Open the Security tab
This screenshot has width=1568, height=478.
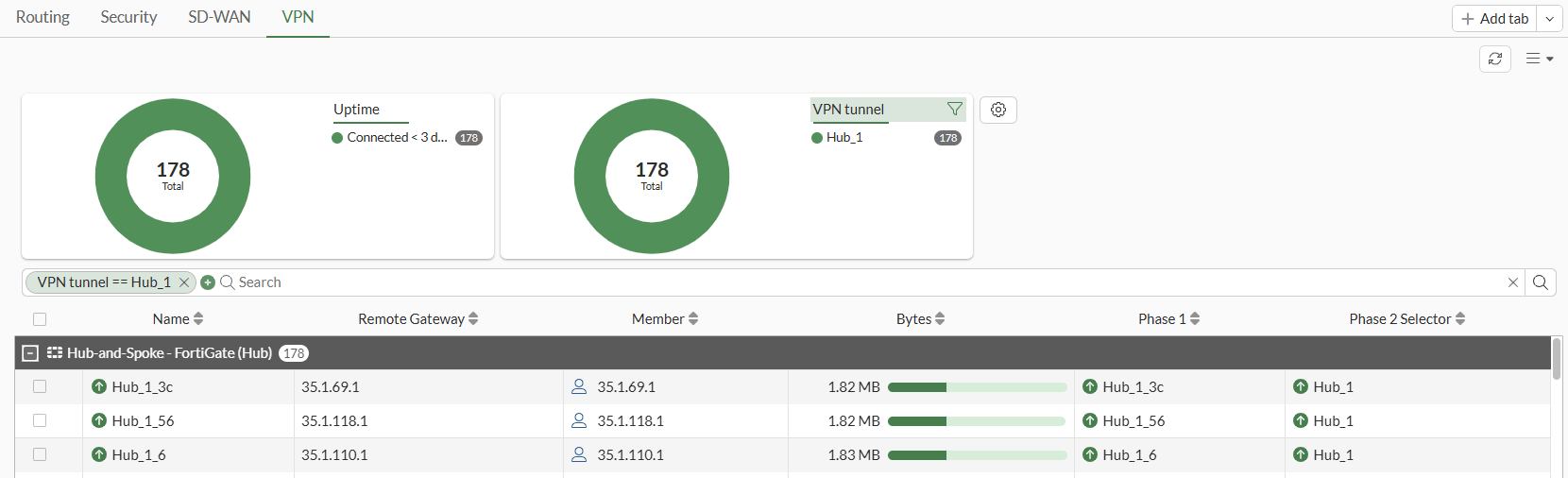point(128,17)
